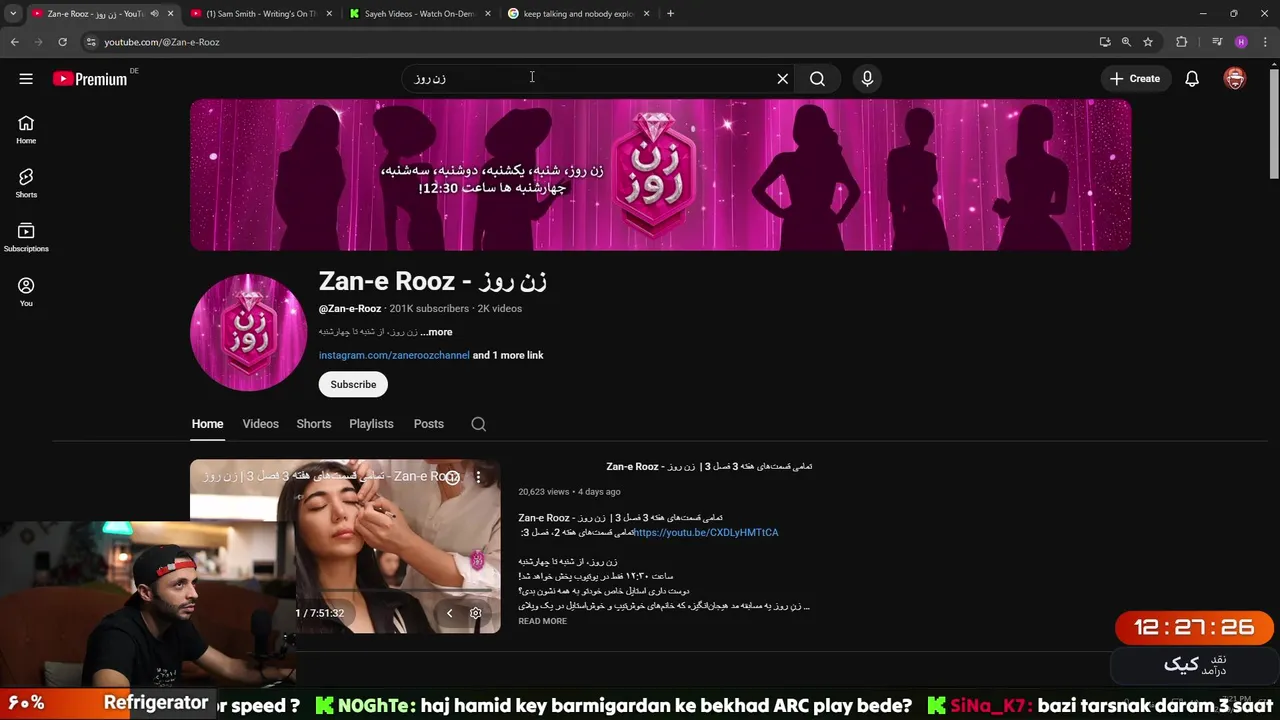The height and width of the screenshot is (720, 1280).
Task: Select the channel Home tab
Action: tap(207, 424)
